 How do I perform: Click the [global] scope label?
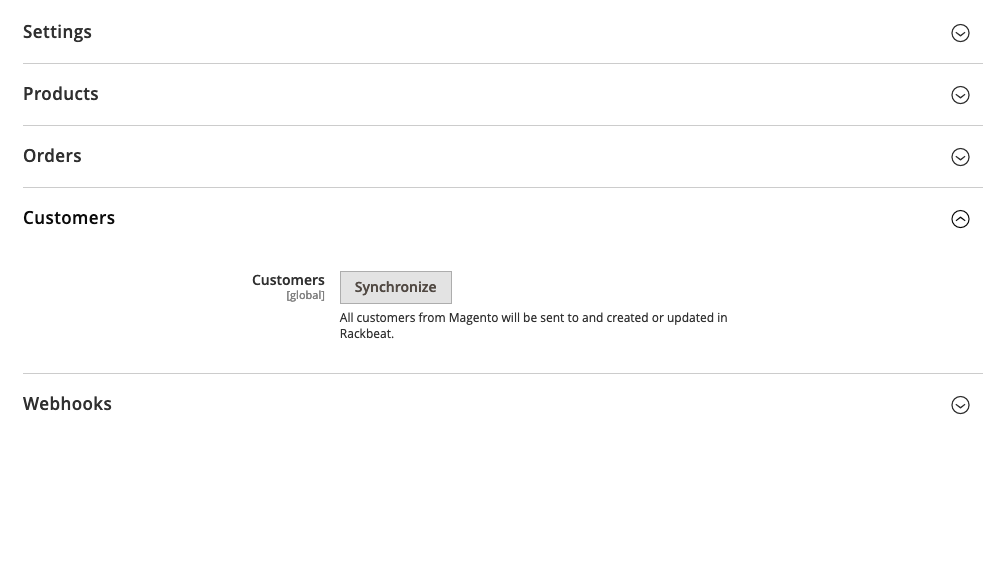tap(305, 296)
